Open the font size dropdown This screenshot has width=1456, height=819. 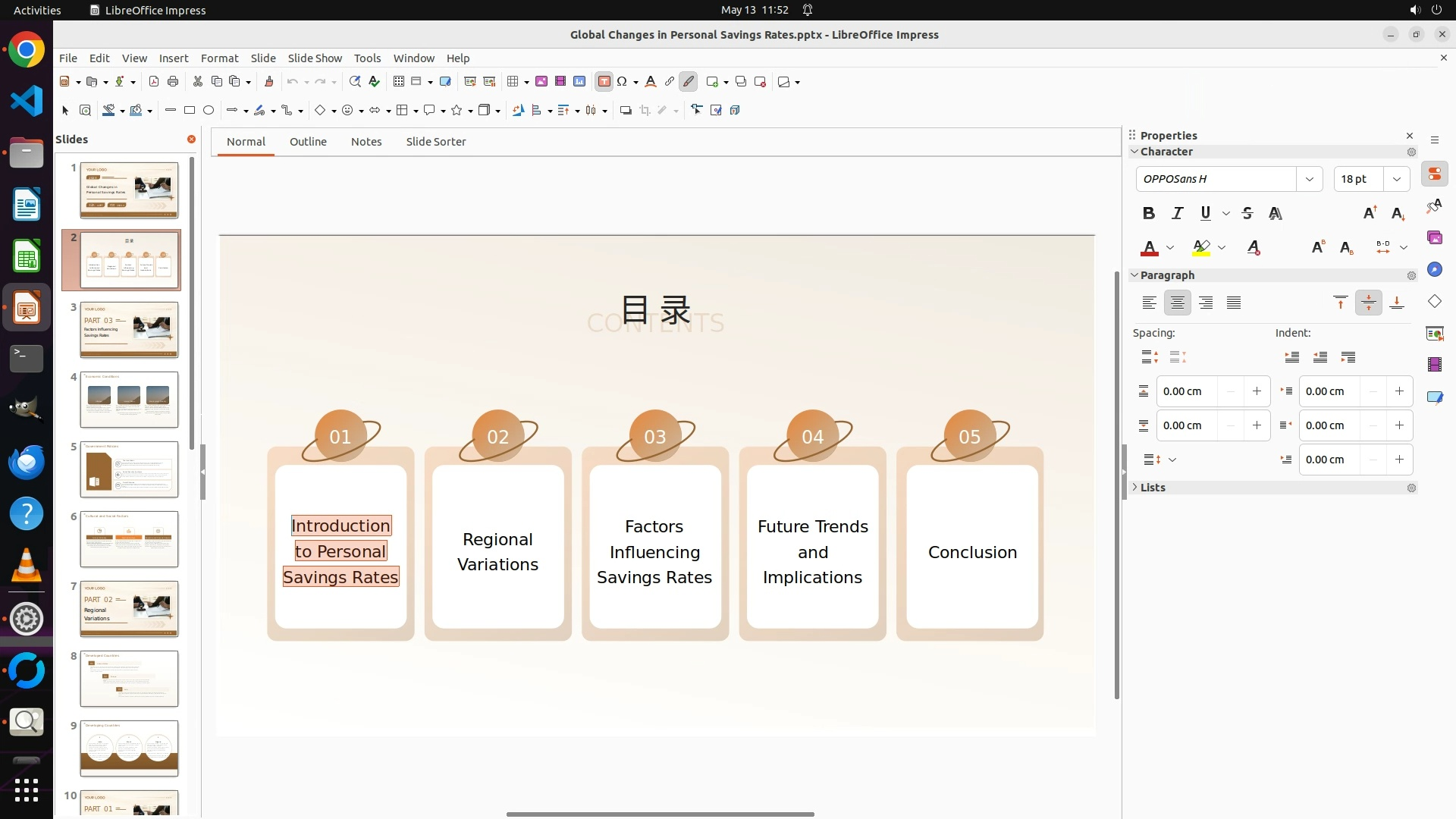[x=1396, y=179]
